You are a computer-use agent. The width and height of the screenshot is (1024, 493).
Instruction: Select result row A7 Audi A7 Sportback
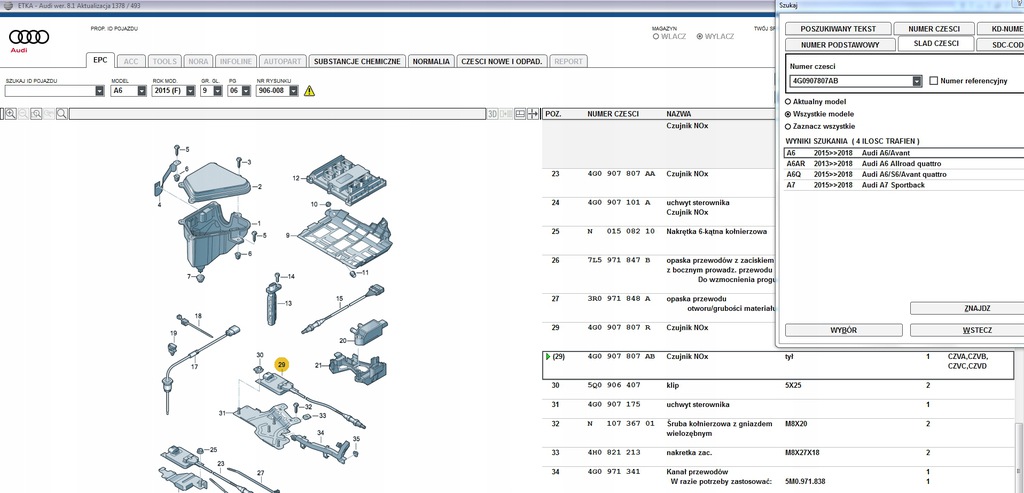click(x=903, y=185)
